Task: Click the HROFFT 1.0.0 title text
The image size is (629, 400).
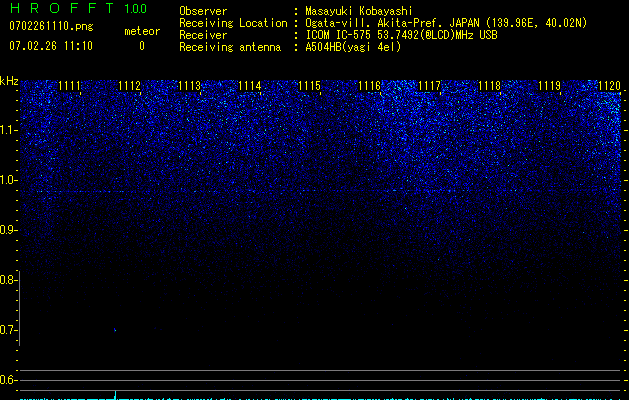Action: click(78, 8)
